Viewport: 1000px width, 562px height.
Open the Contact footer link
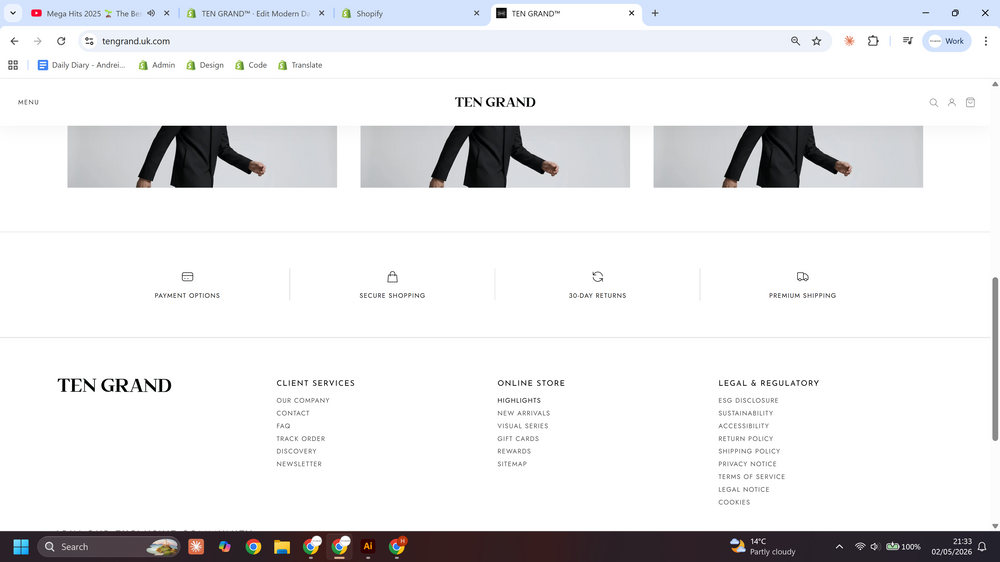(x=293, y=413)
